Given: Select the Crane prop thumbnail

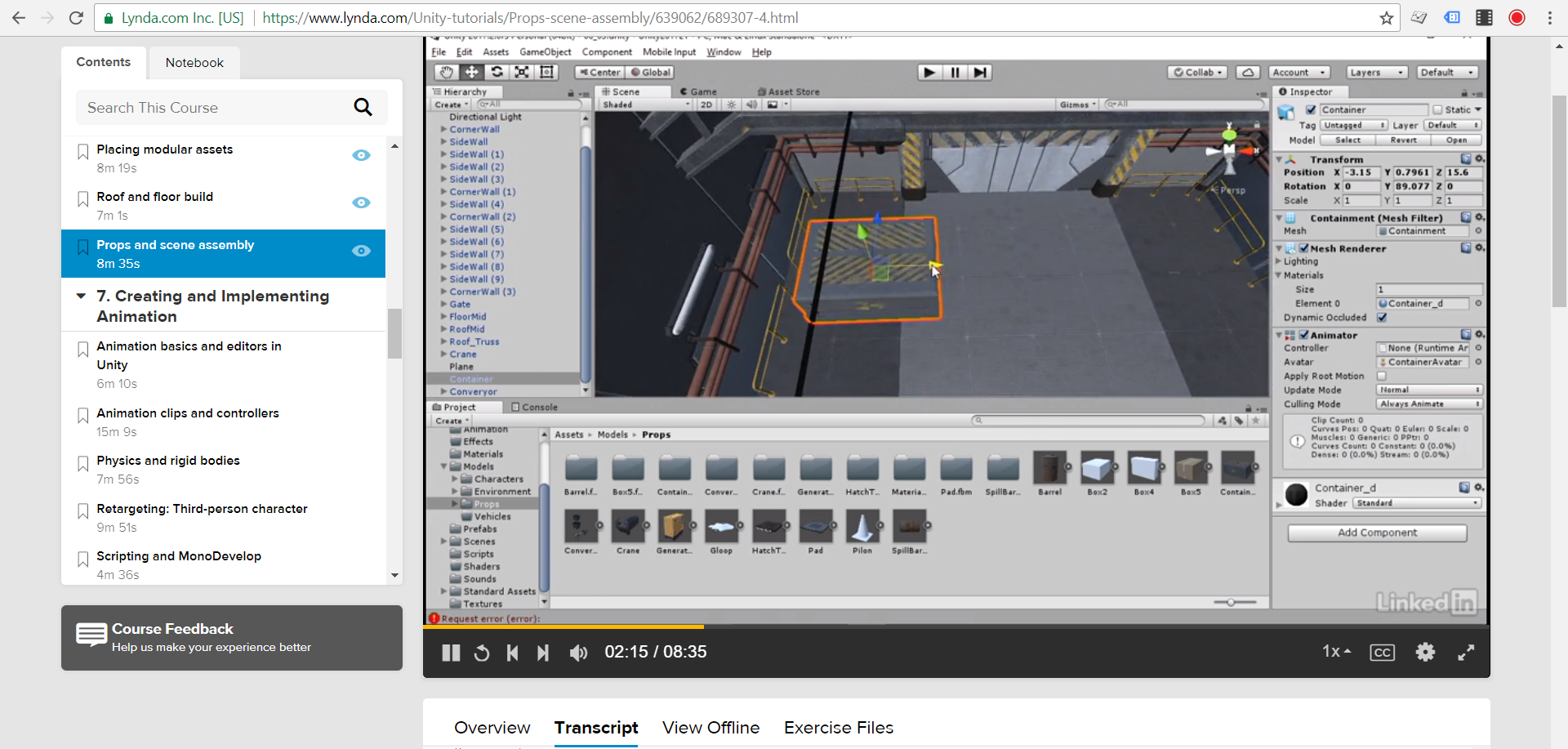Looking at the screenshot, I should pos(628,527).
